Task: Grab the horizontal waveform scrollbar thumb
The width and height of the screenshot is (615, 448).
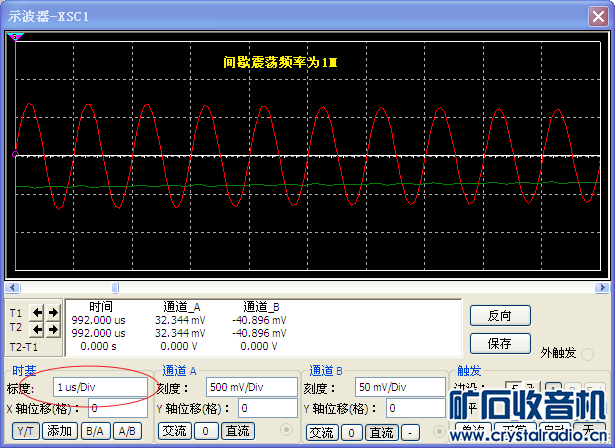Action: 114,288
